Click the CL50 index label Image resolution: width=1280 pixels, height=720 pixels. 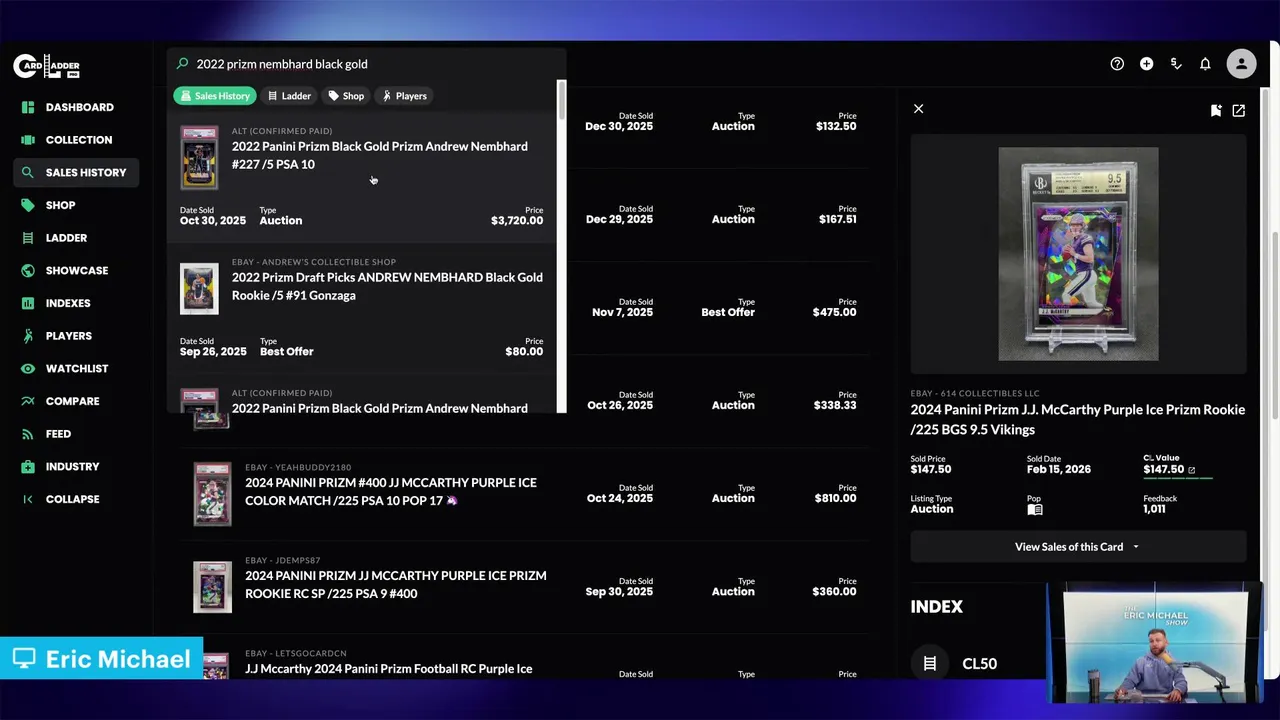click(x=979, y=664)
